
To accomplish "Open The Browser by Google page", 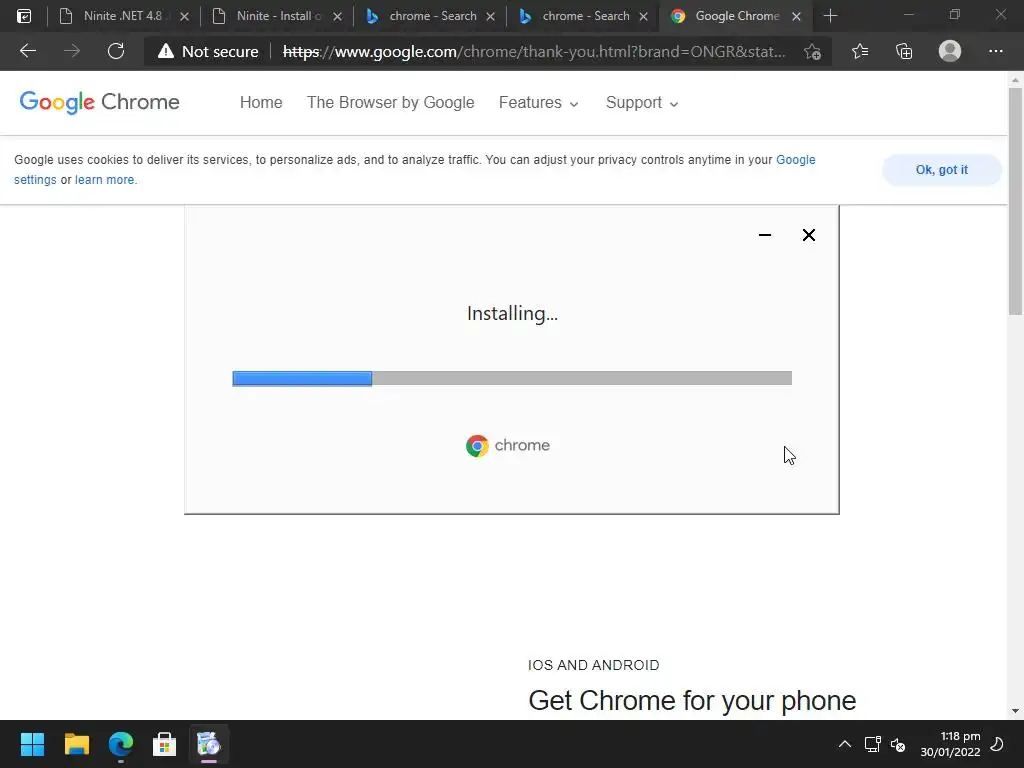I will pos(391,103).
